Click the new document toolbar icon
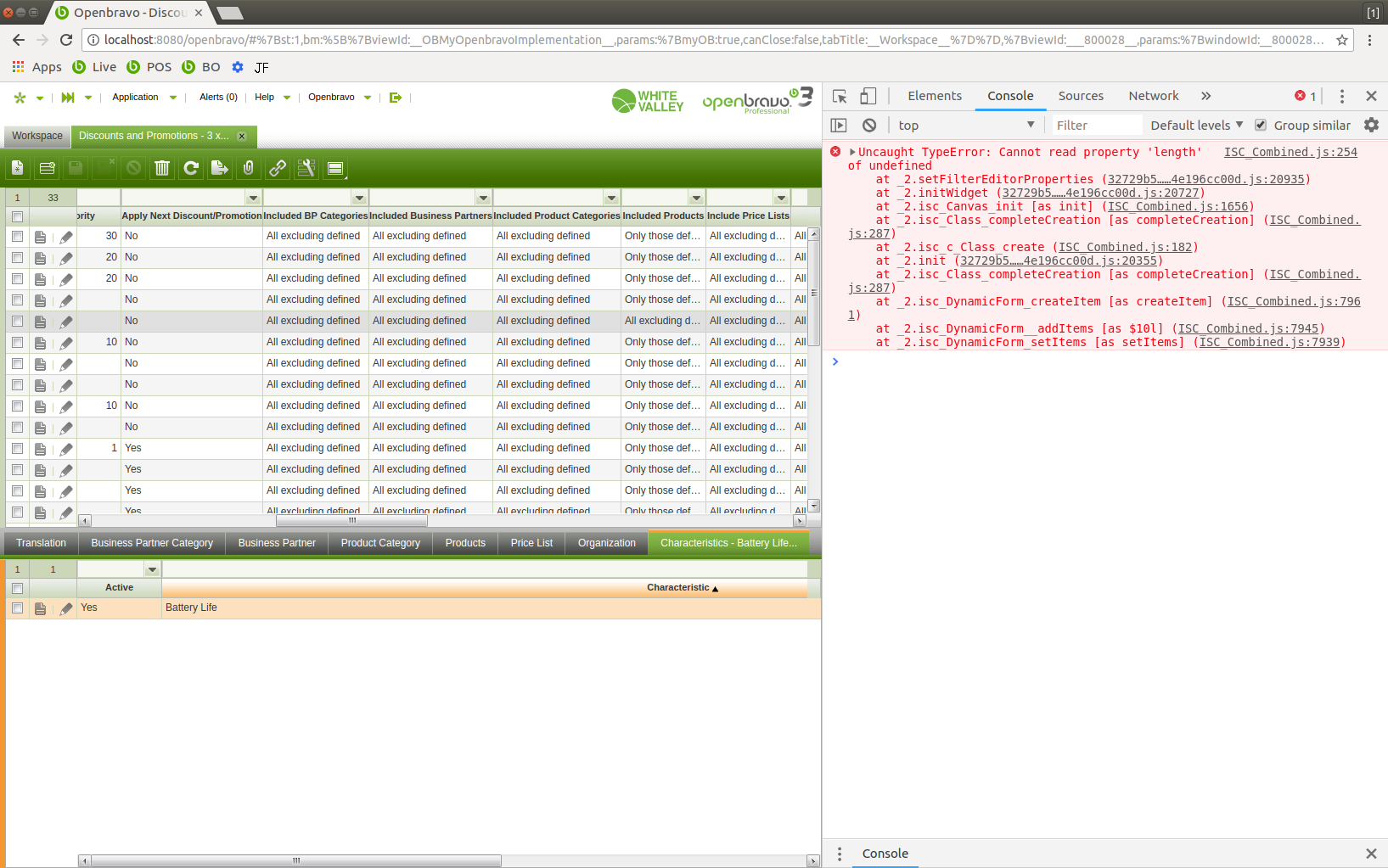This screenshot has height=868, width=1388. click(18, 168)
